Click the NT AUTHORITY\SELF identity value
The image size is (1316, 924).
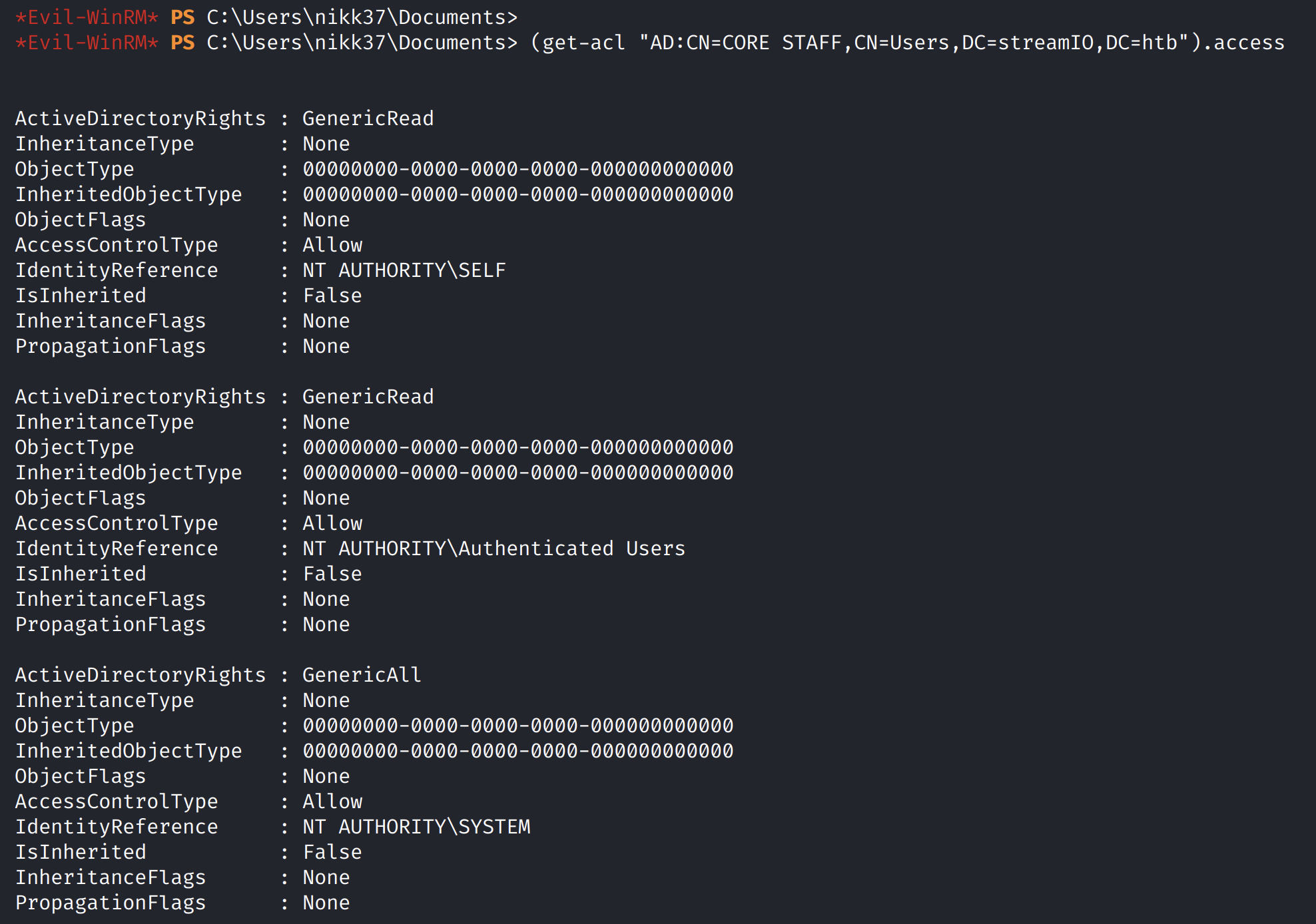pyautogui.click(x=404, y=270)
